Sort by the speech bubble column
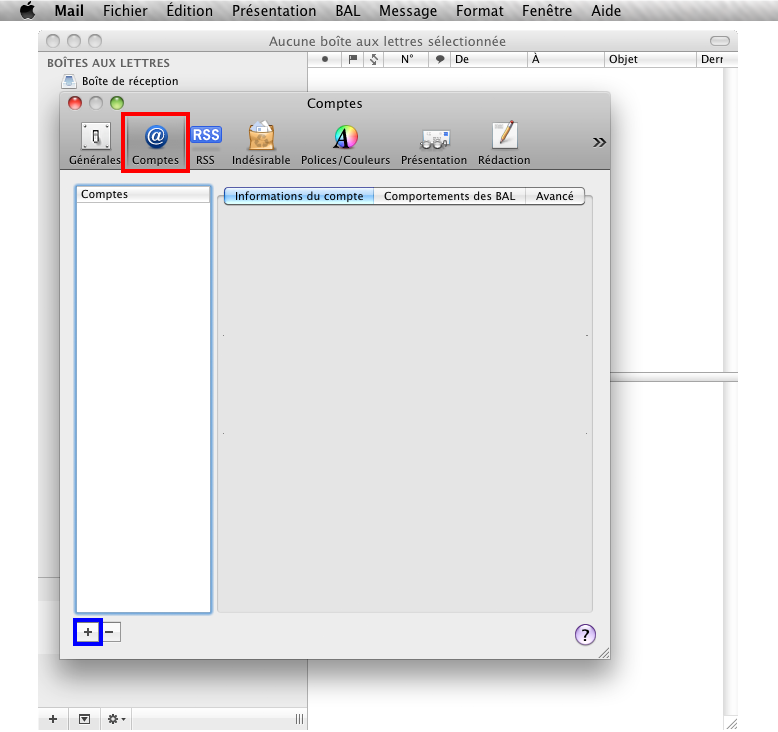This screenshot has width=778, height=732. [440, 59]
